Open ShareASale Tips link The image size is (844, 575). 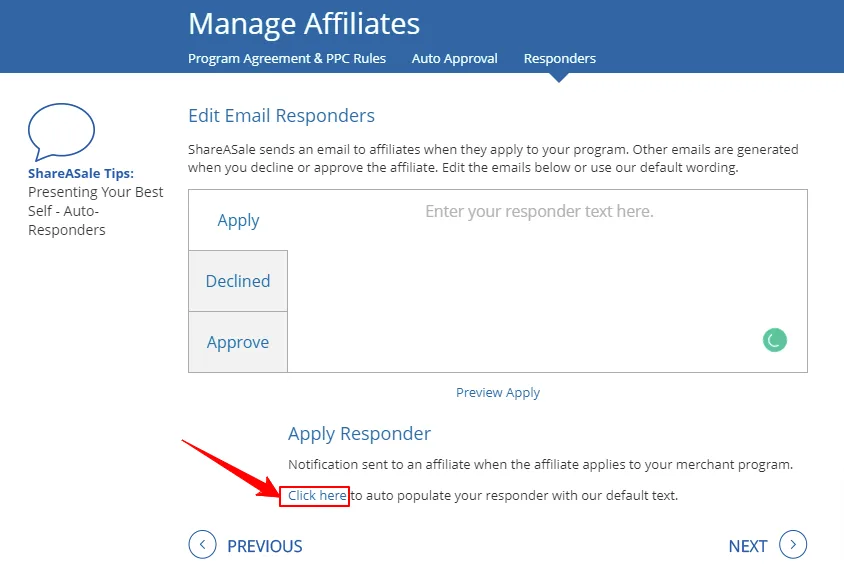[81, 173]
